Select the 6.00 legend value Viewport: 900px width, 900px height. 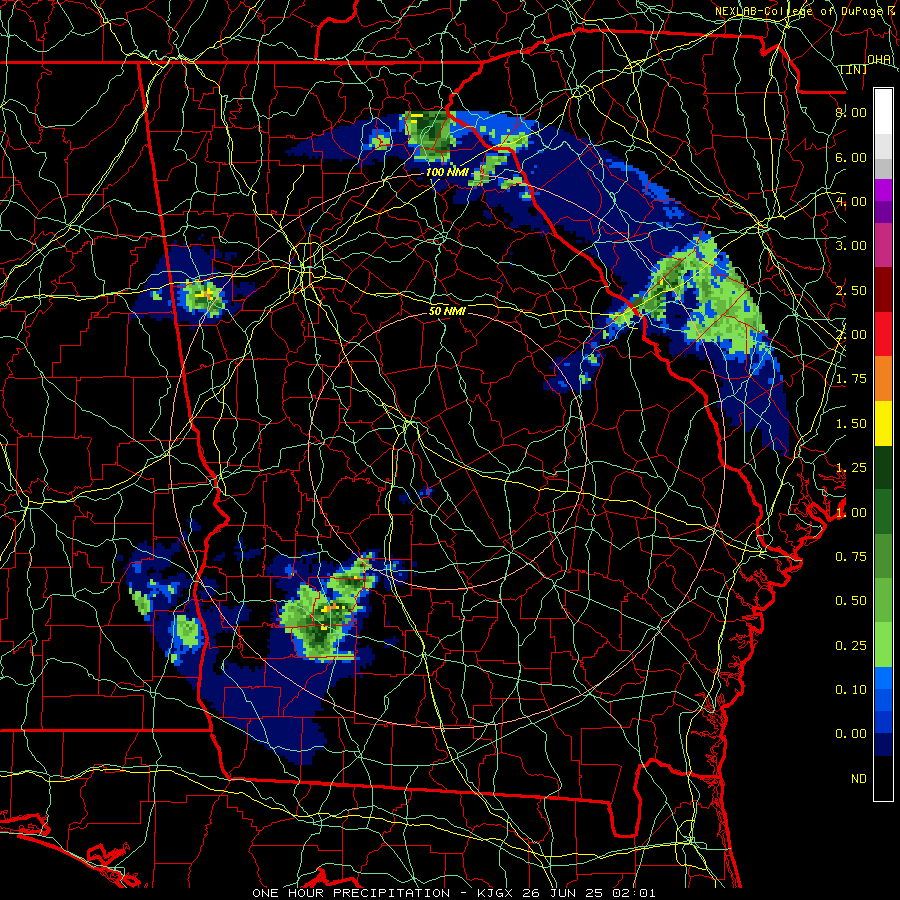(851, 157)
